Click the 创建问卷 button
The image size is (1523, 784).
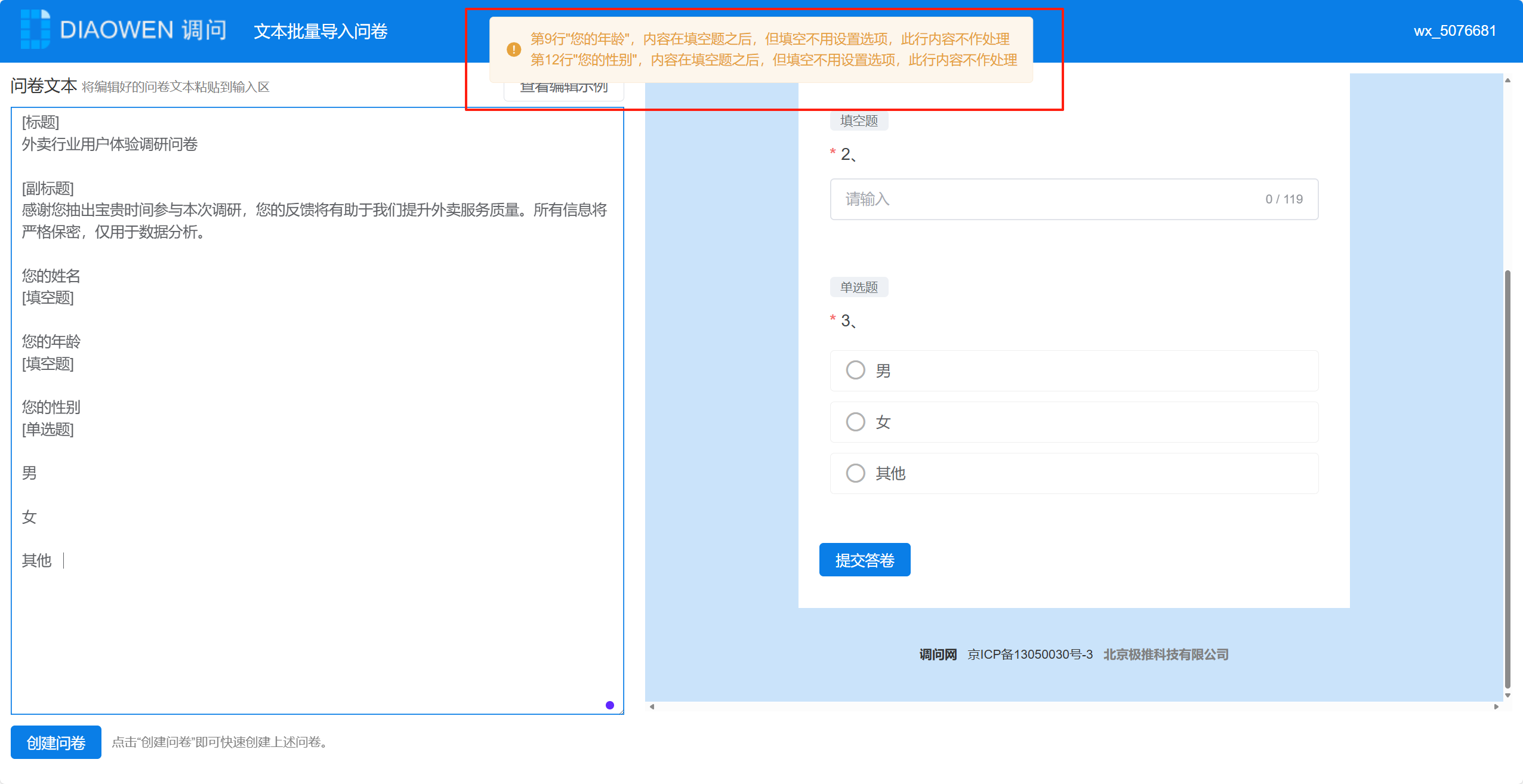56,742
